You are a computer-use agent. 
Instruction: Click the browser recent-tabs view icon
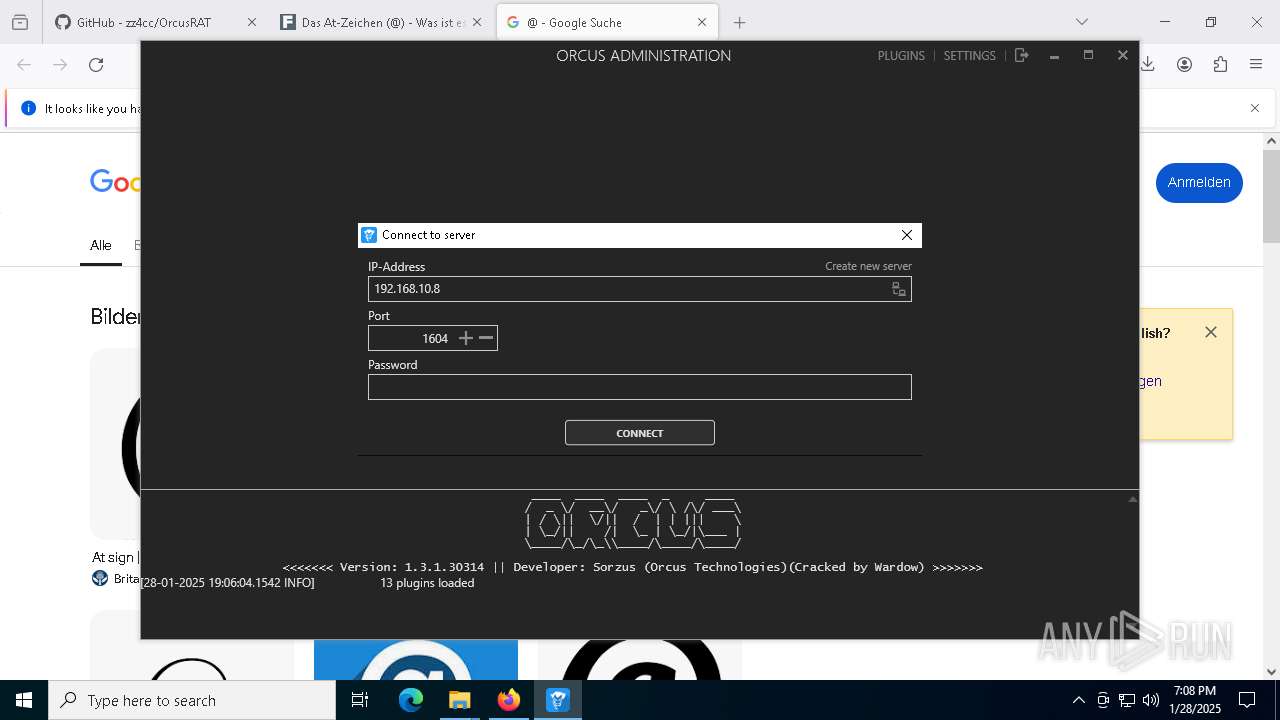20,22
